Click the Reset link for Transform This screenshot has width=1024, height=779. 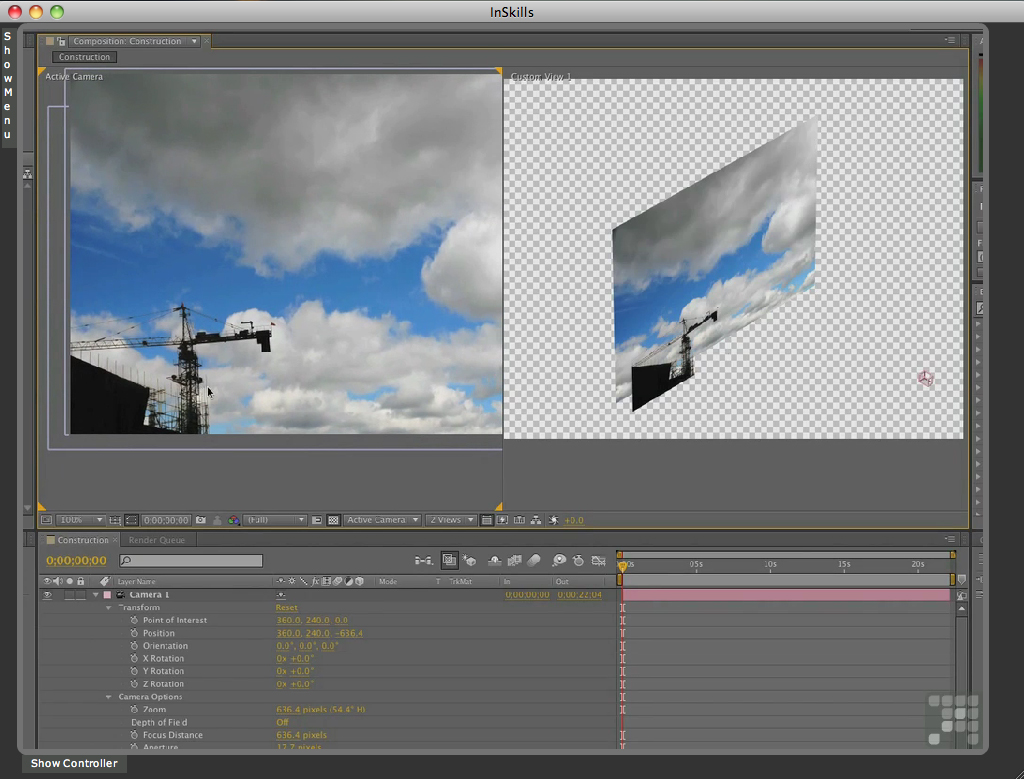click(x=287, y=607)
